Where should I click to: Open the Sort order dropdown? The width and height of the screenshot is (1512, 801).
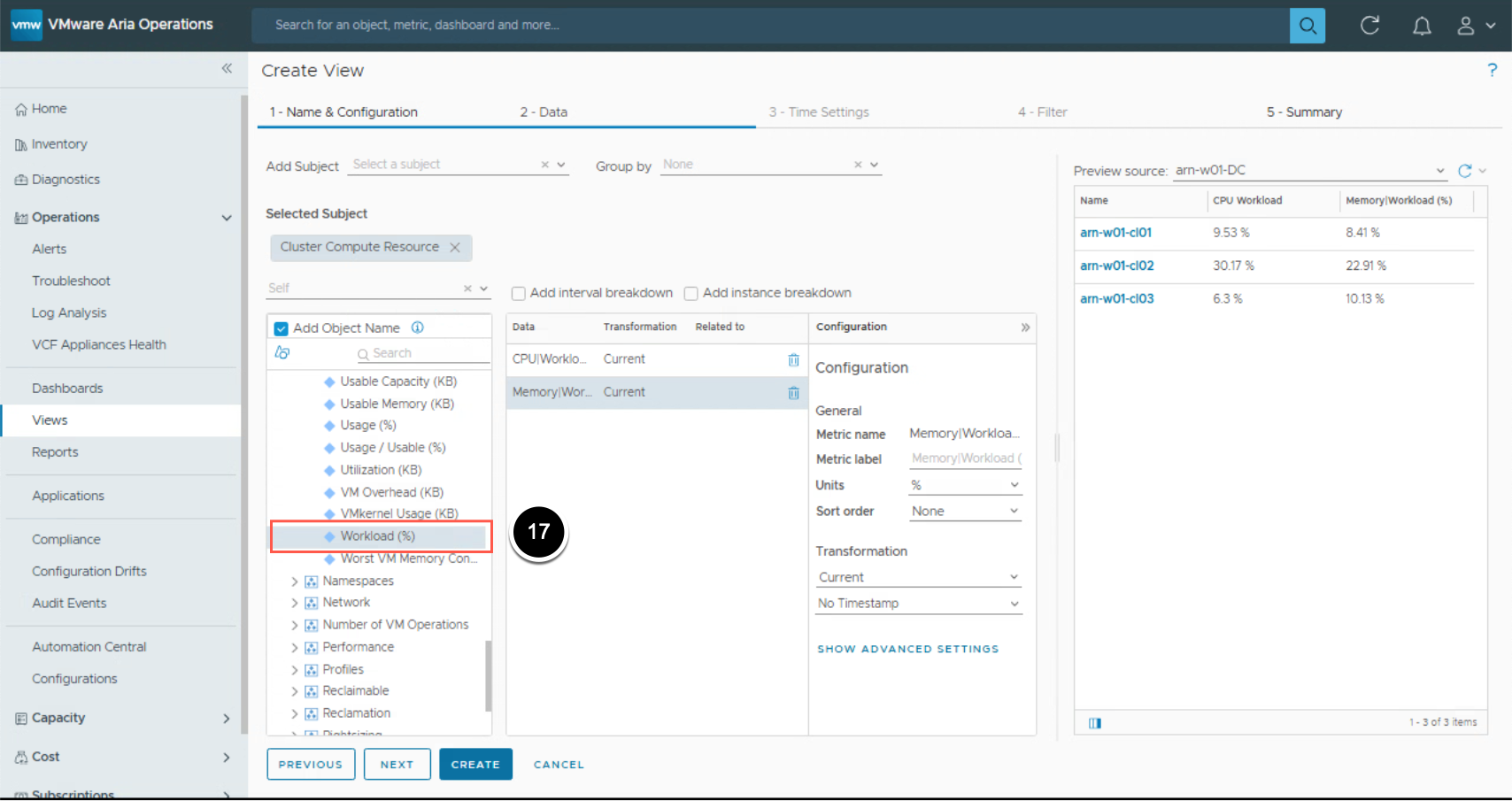[965, 512]
